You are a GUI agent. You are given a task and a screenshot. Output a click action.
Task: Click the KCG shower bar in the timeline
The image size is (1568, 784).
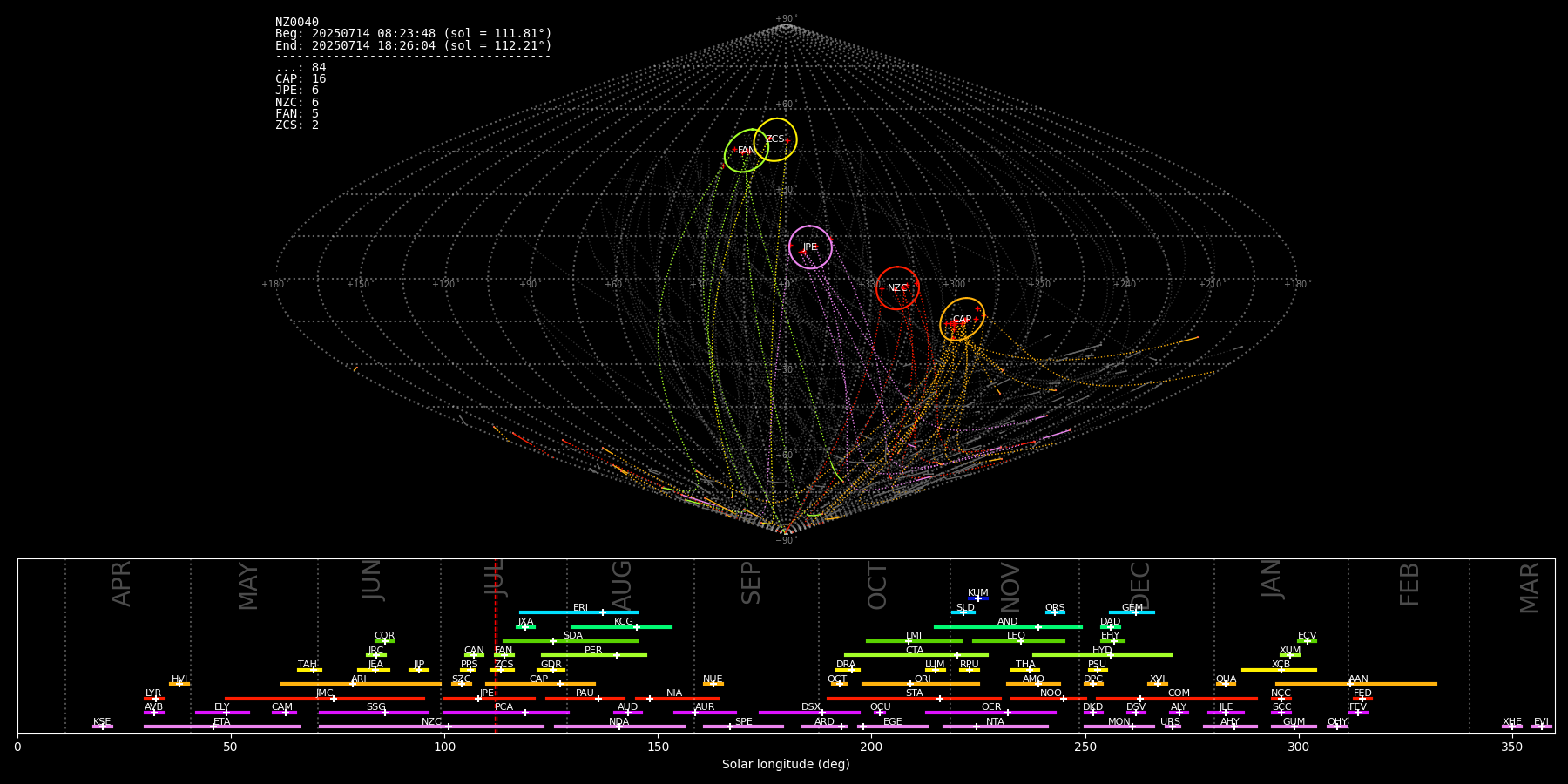pyautogui.click(x=621, y=626)
